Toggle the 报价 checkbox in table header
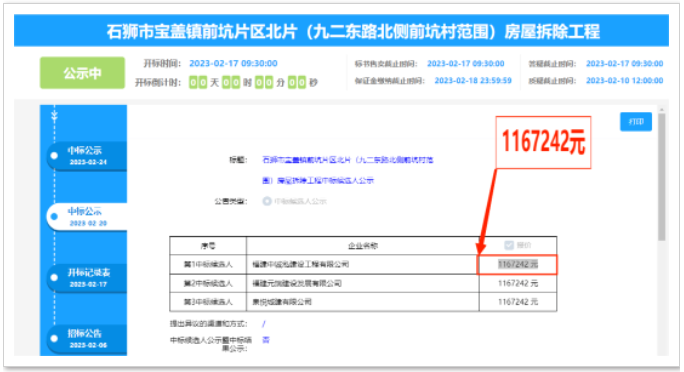This screenshot has width=684, height=372. coord(509,245)
